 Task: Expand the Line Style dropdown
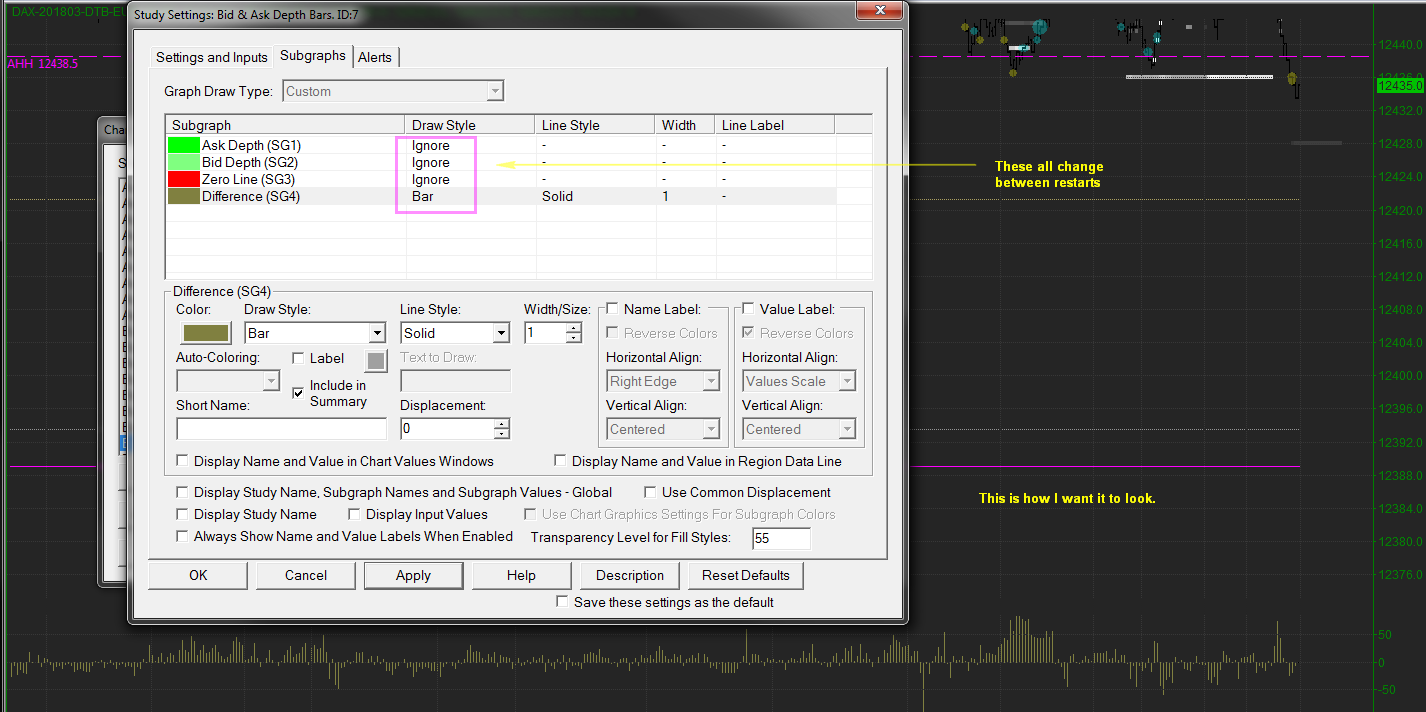point(501,334)
